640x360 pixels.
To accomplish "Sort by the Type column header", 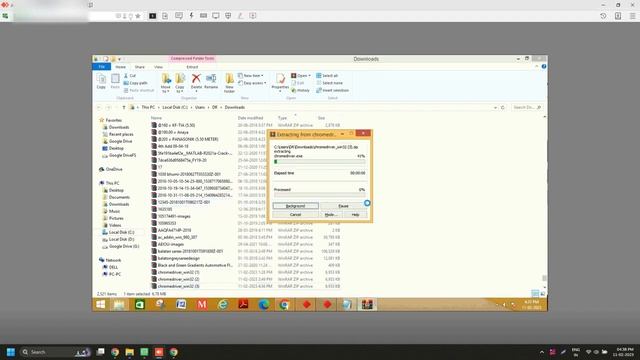I will pos(282,118).
